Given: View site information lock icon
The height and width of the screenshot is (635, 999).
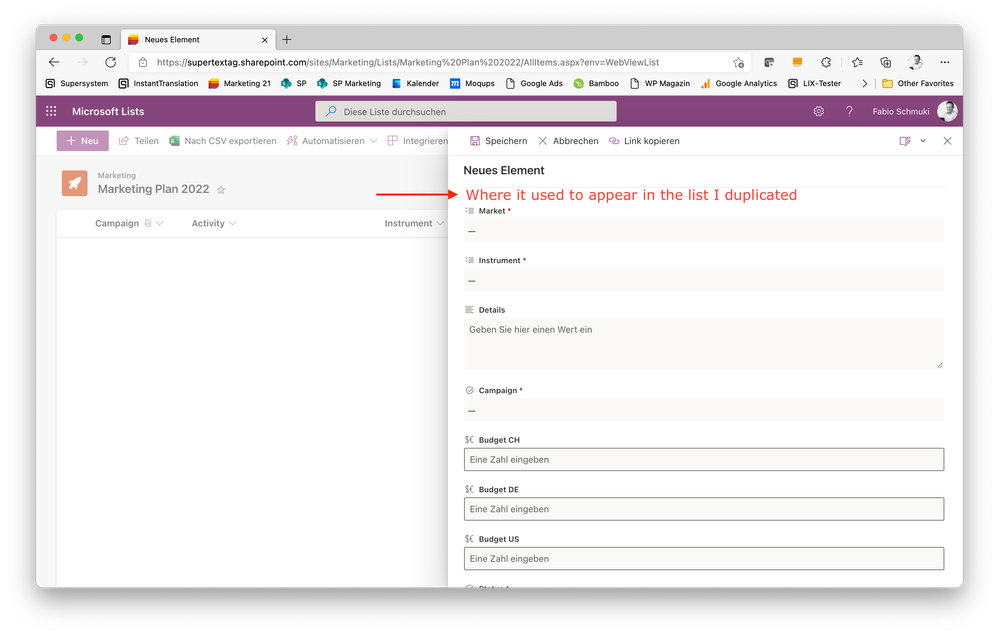Looking at the screenshot, I should pos(143,62).
